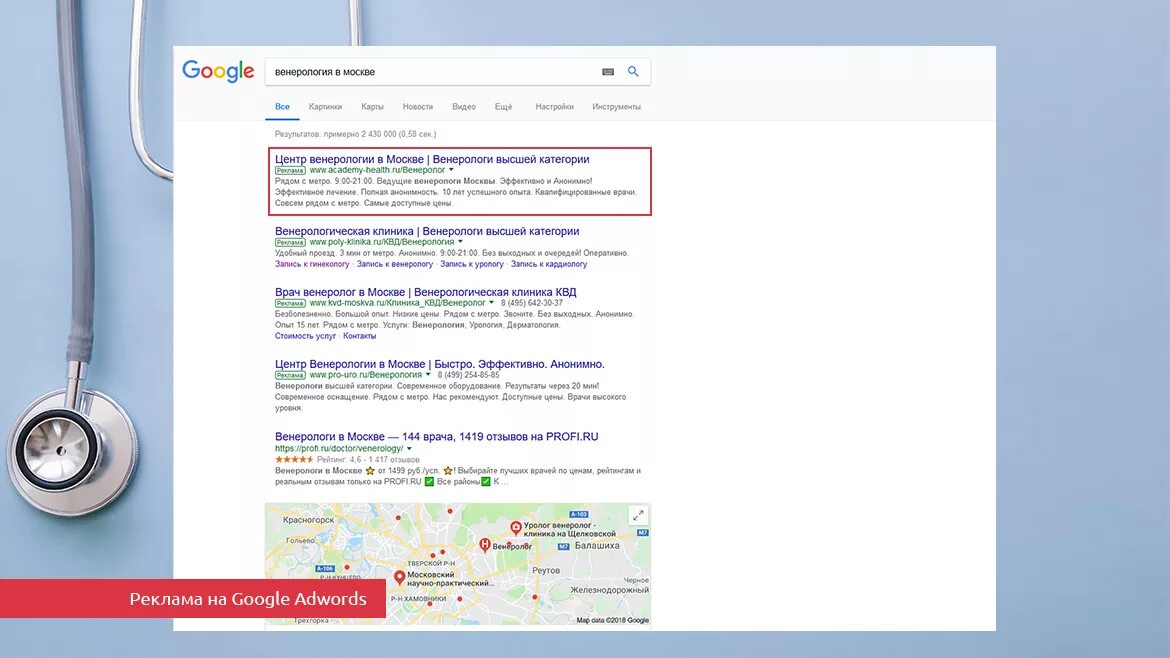This screenshot has width=1170, height=658.
Task: Open ad title Венерологическая клиника | Венерологи высшей категории
Action: tap(427, 231)
